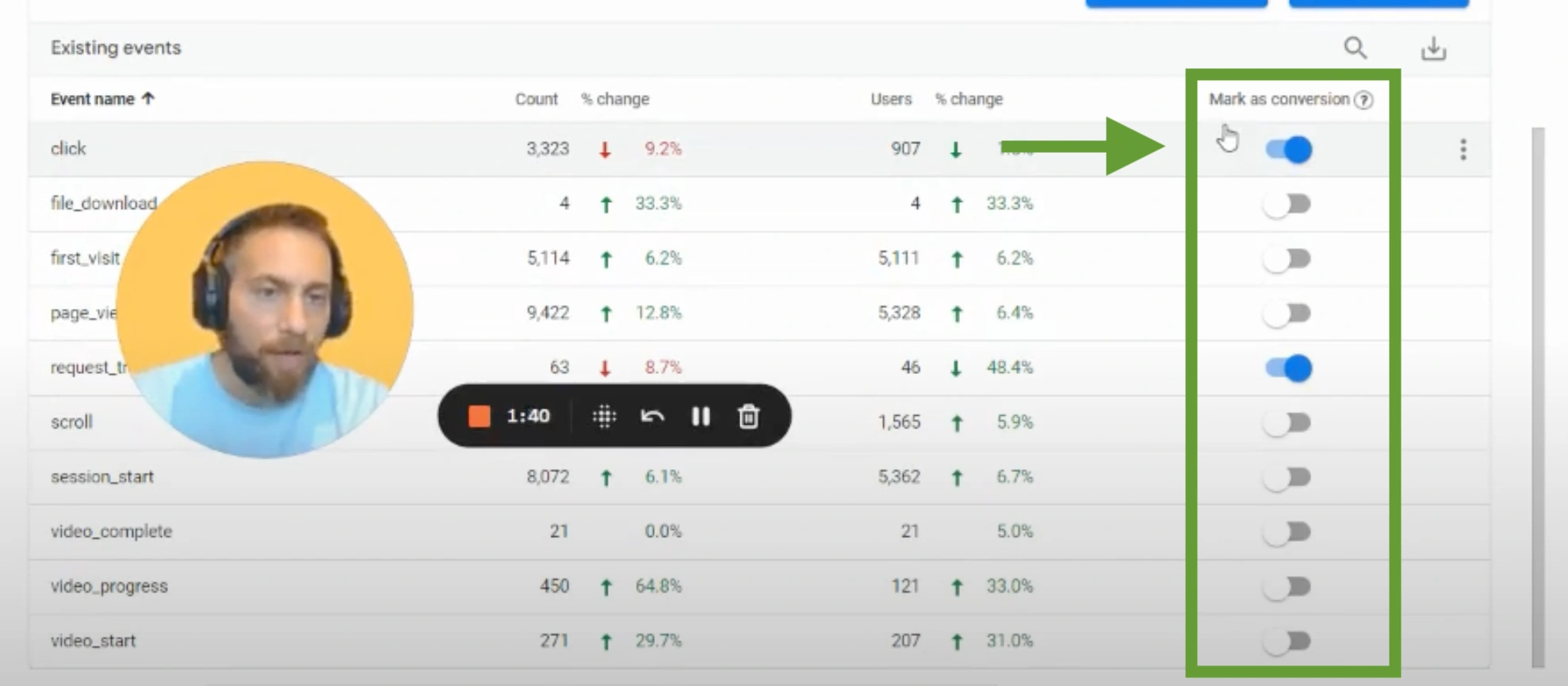Image resolution: width=1568 pixels, height=686 pixels.
Task: Click the page scrollbar on the right edge
Action: pos(1538,396)
